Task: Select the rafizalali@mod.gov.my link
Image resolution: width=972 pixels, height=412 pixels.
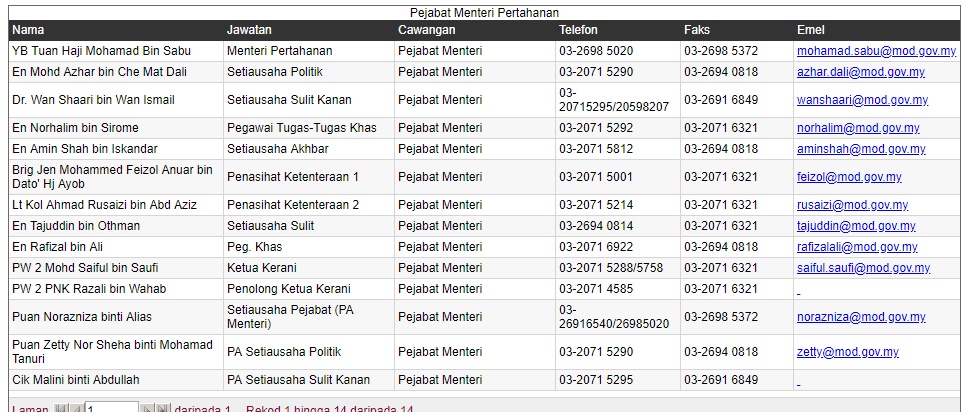Action: point(857,247)
